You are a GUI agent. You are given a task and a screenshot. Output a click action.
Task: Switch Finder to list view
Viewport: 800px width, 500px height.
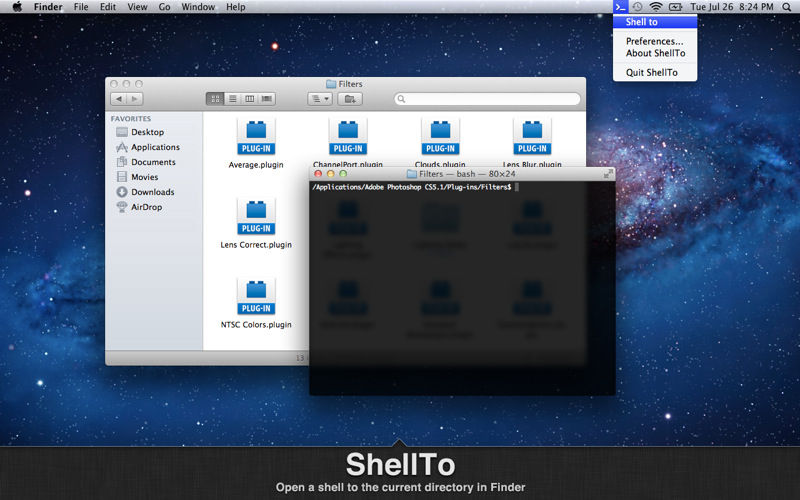[232, 99]
